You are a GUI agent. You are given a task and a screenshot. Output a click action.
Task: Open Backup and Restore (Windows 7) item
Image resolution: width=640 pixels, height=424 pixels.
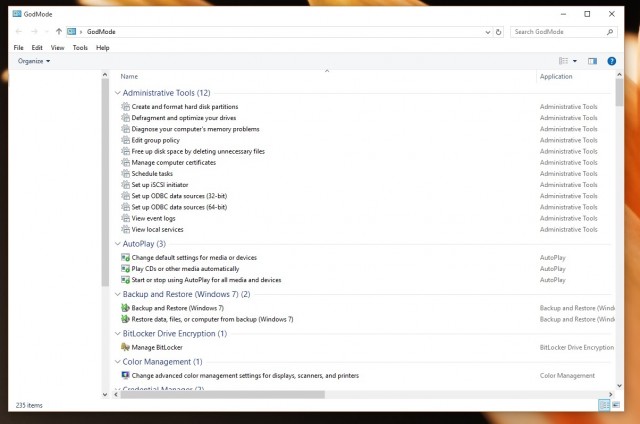[x=169, y=308]
